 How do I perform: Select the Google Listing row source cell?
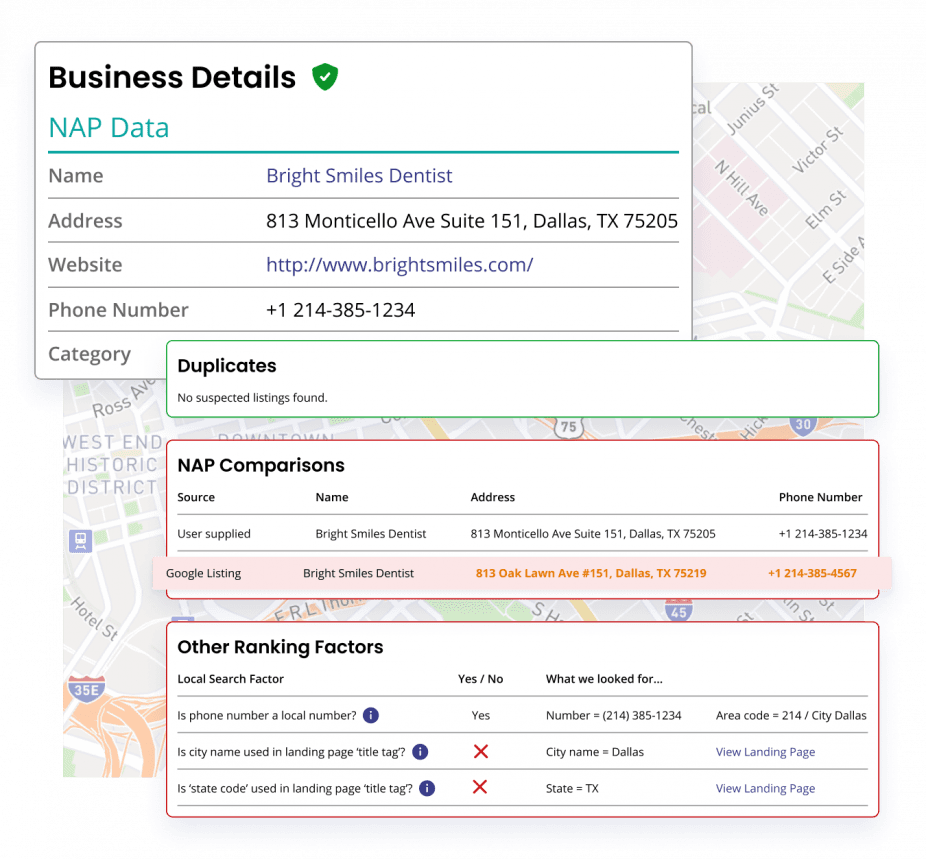(203, 573)
